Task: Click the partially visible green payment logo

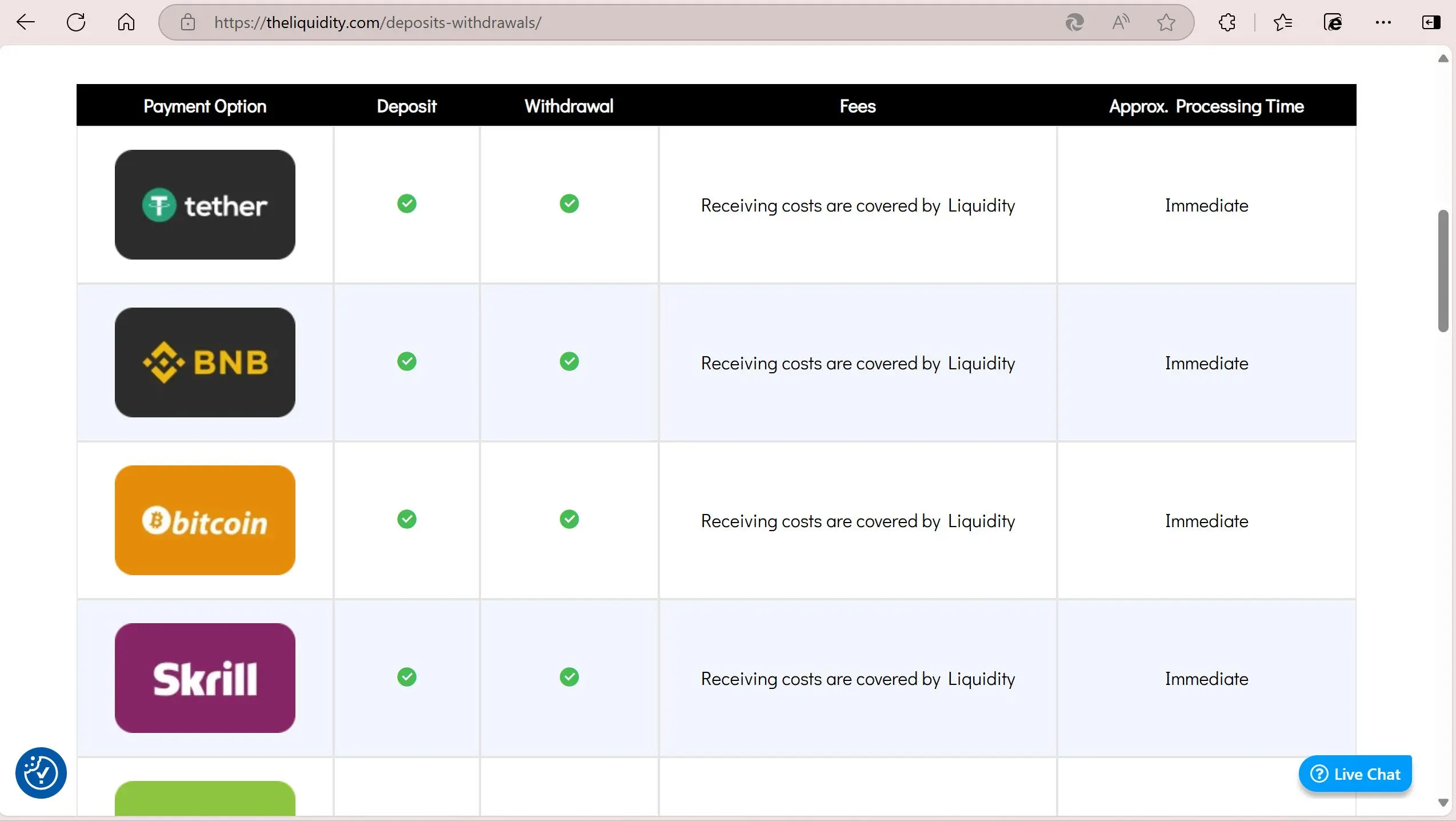Action: (x=205, y=798)
